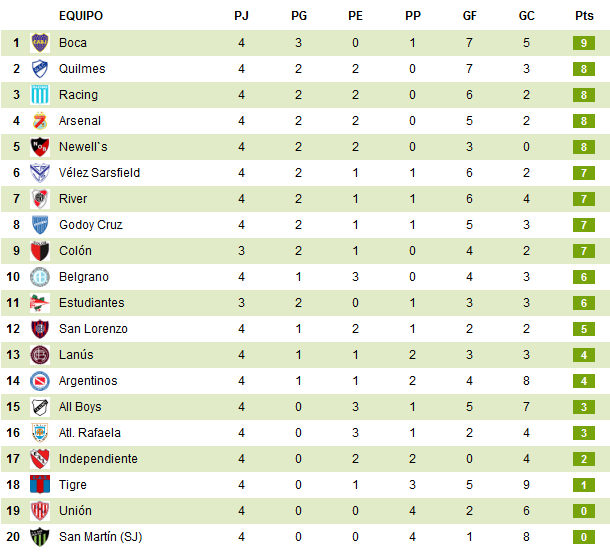This screenshot has width=610, height=558.
Task: Click the Independiente team crest icon
Action: (x=40, y=459)
